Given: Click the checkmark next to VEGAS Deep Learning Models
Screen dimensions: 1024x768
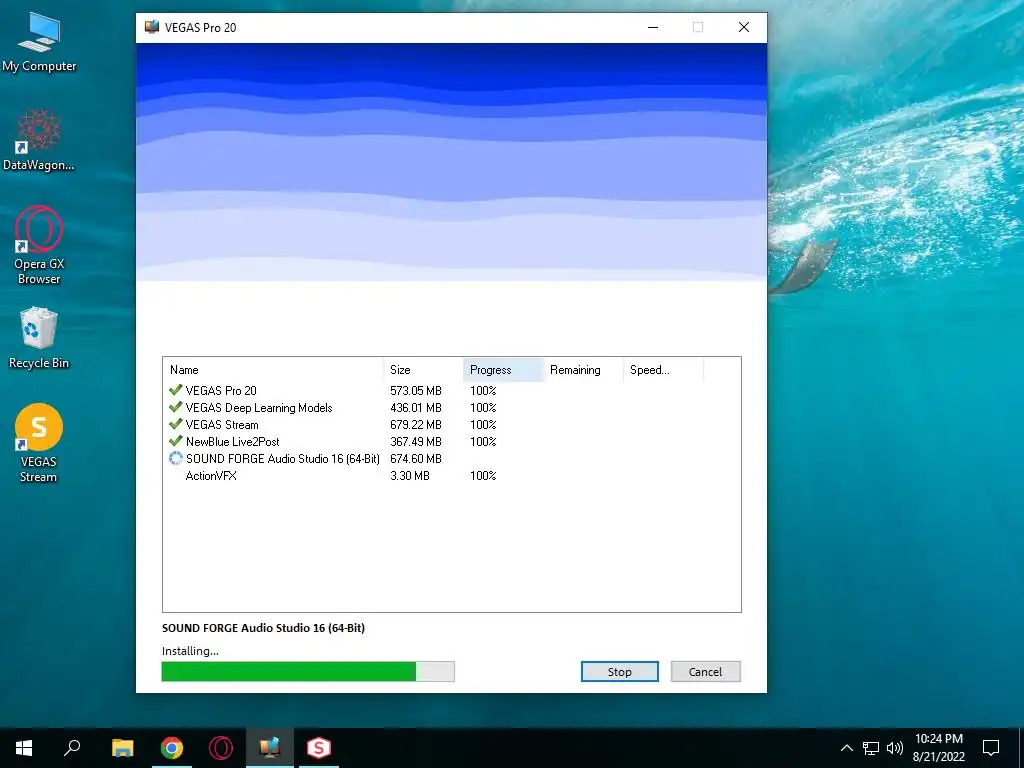Looking at the screenshot, I should pos(175,407).
